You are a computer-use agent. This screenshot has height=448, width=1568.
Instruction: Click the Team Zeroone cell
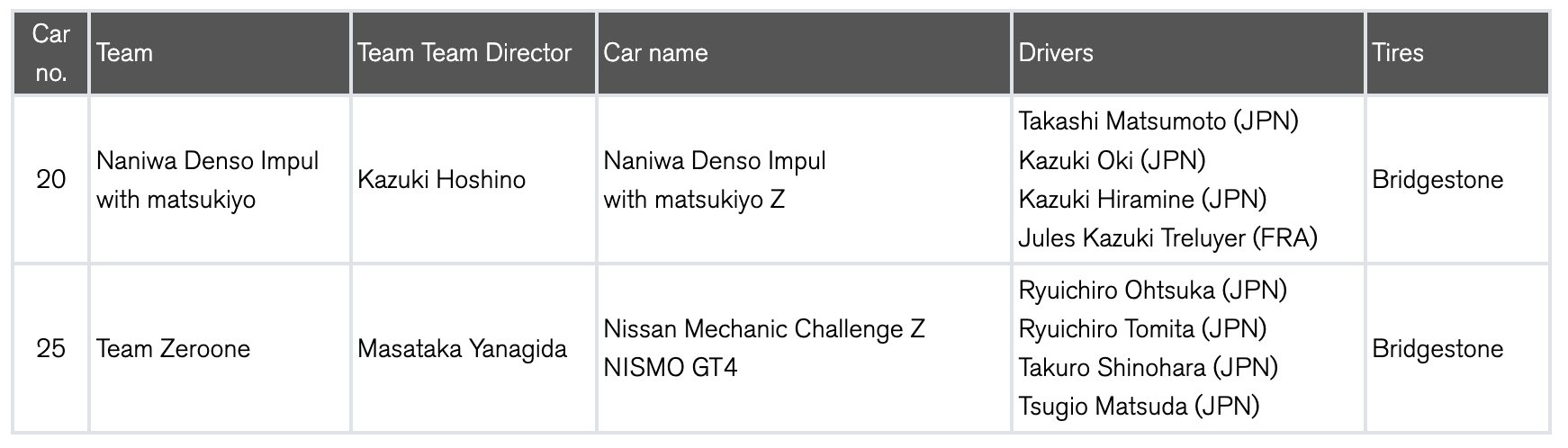pos(173,349)
